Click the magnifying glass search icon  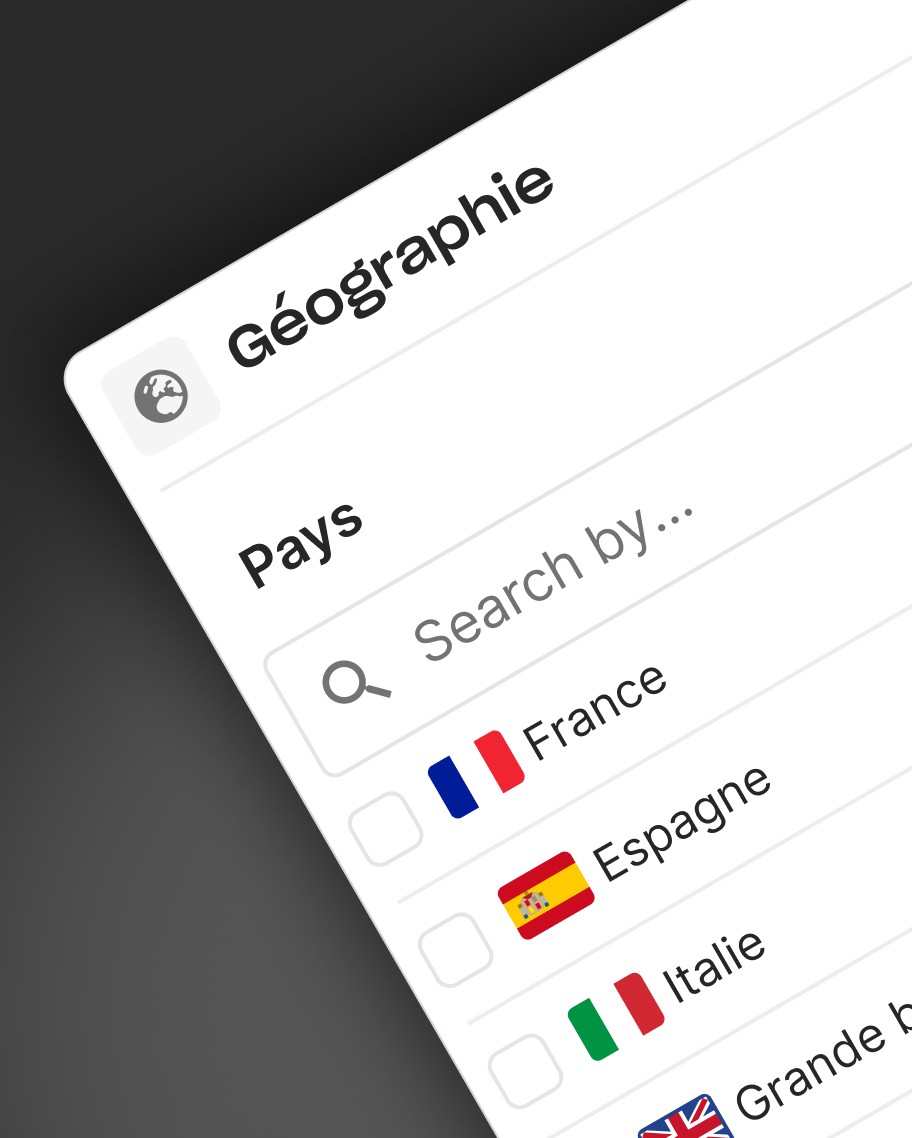[354, 684]
